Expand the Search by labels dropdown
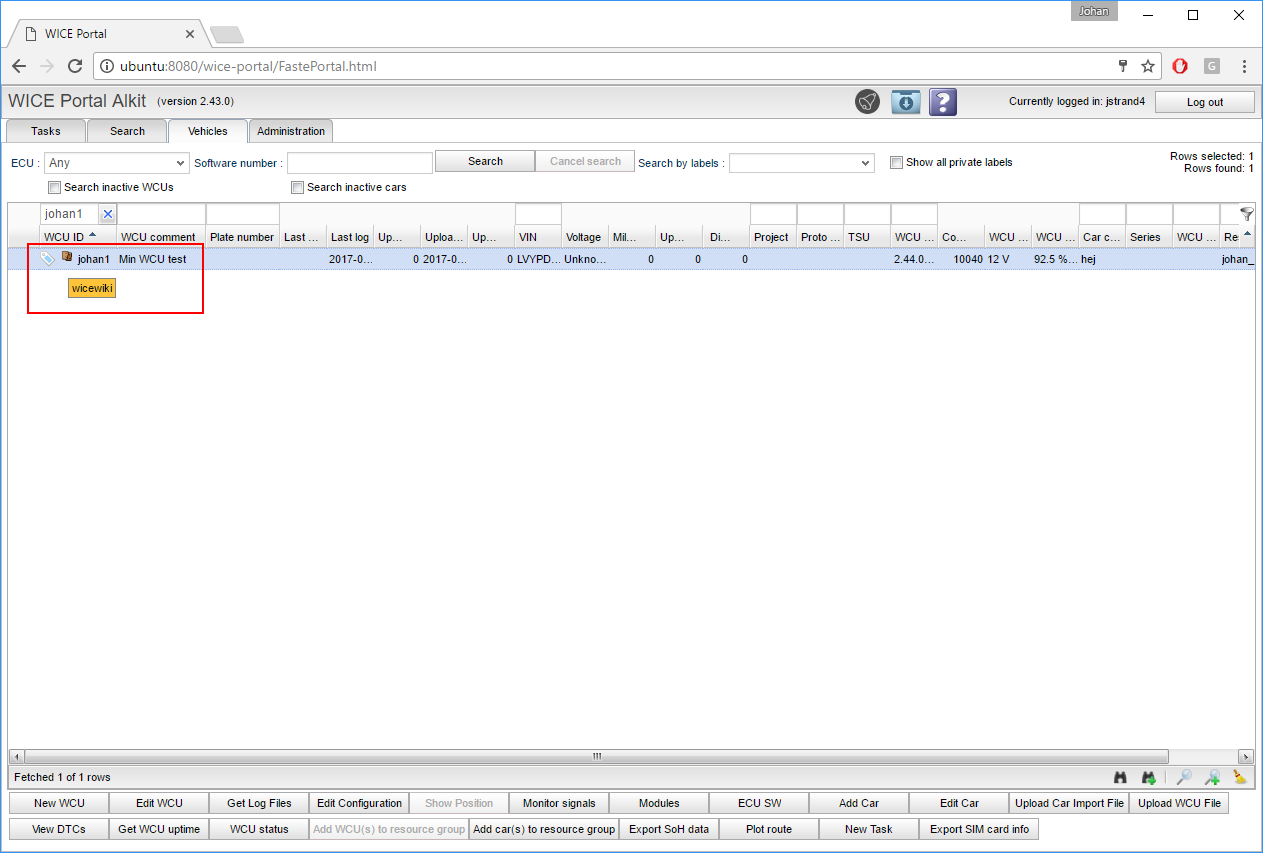Viewport: 1263px width, 853px height. 801,163
